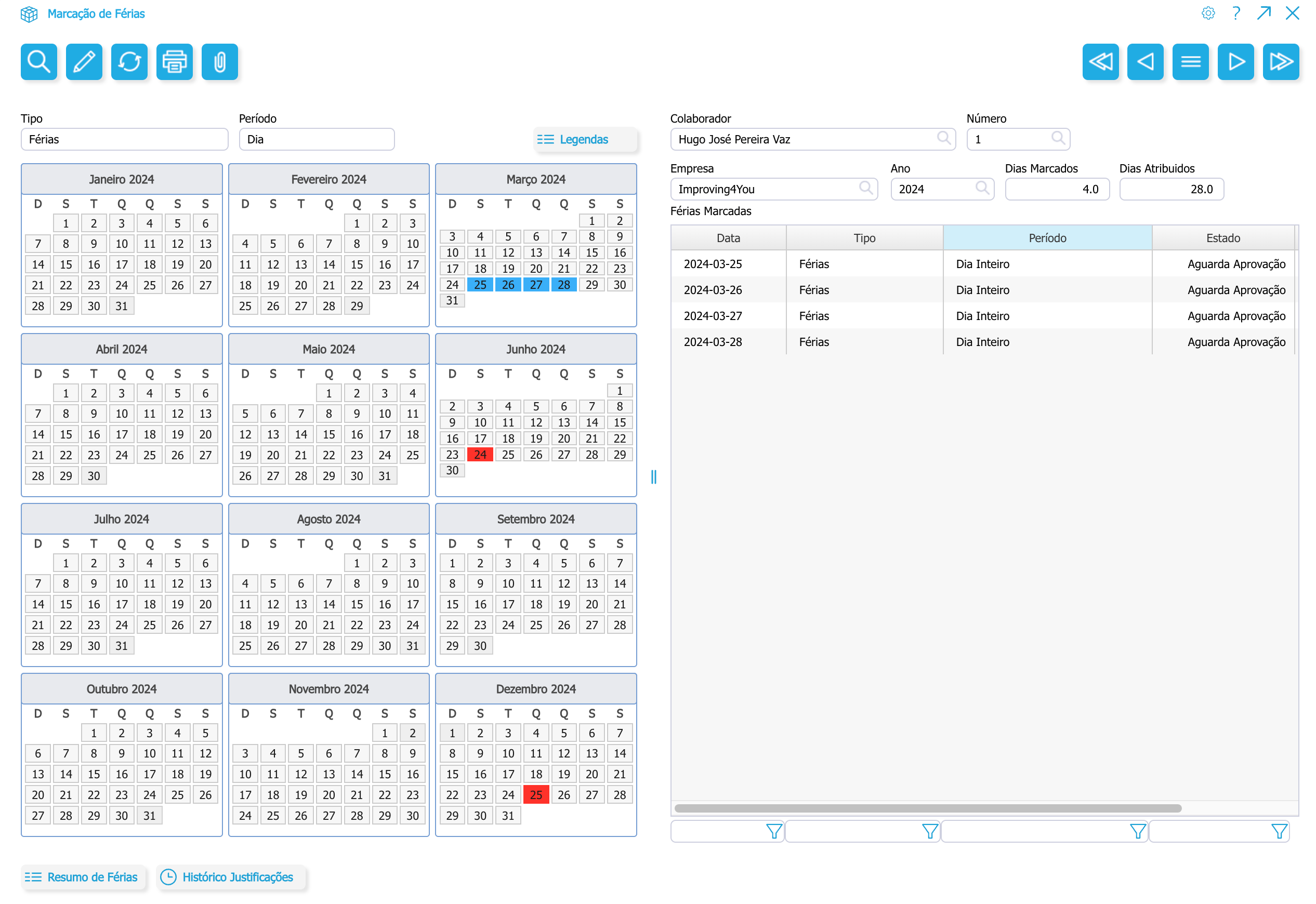
Task: Open the list view hamburger button
Action: [x=1190, y=61]
